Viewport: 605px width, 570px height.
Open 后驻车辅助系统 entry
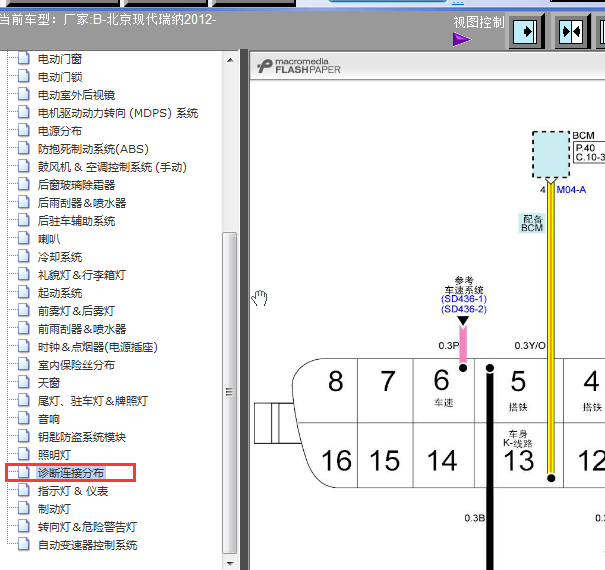click(76, 221)
